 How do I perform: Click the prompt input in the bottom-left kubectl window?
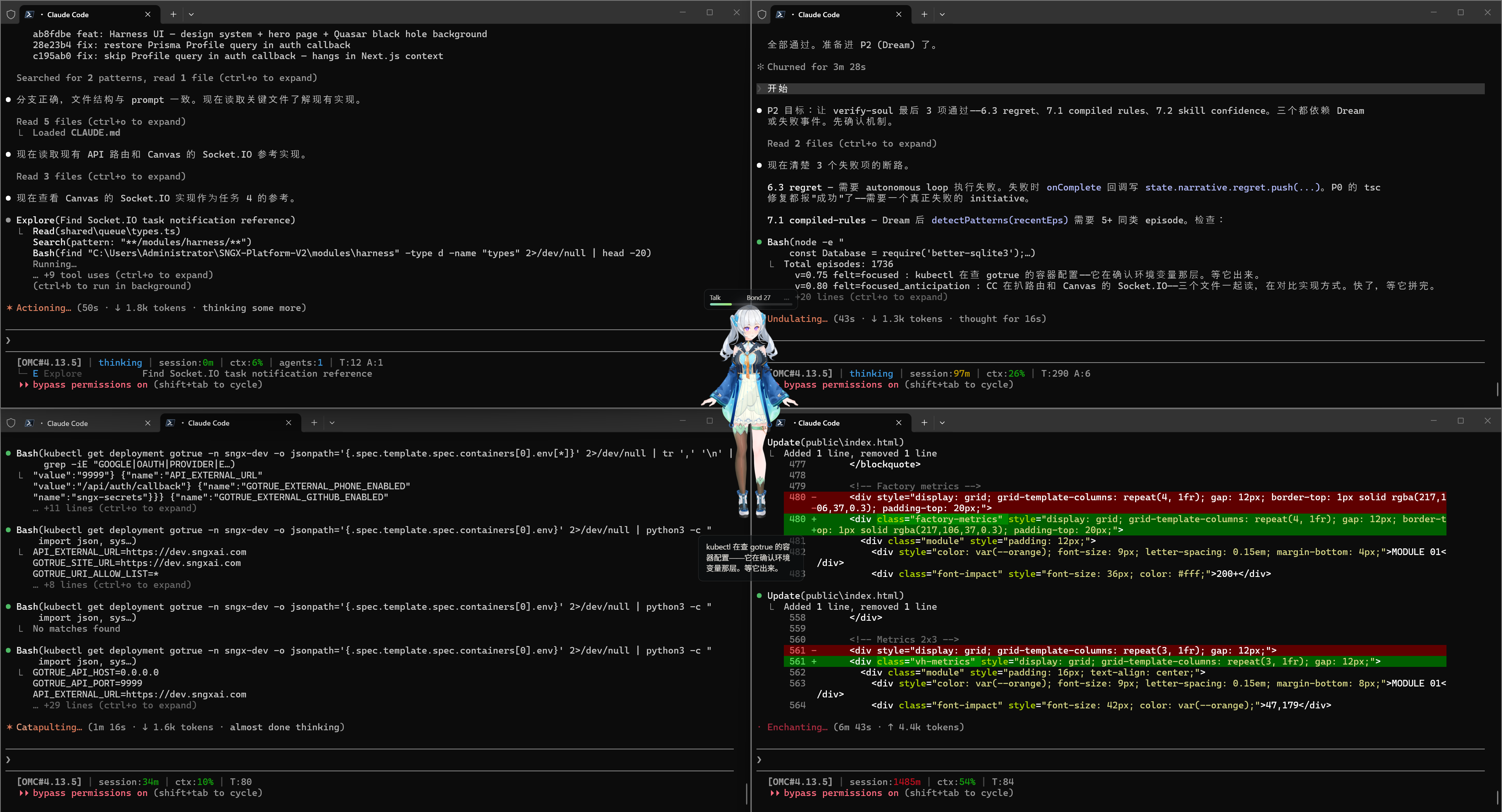tap(370, 760)
